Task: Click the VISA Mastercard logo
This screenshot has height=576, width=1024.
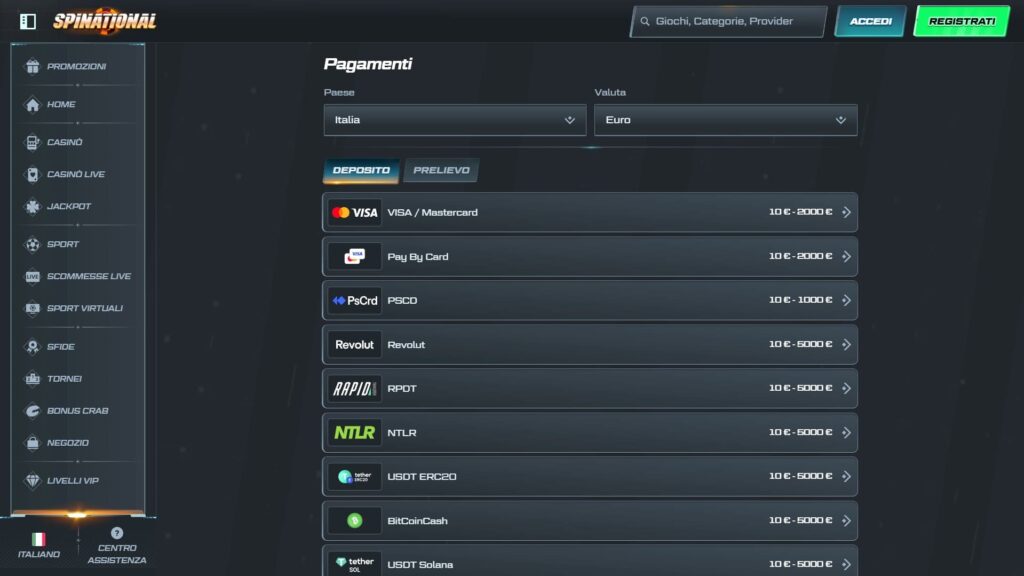Action: (x=355, y=212)
